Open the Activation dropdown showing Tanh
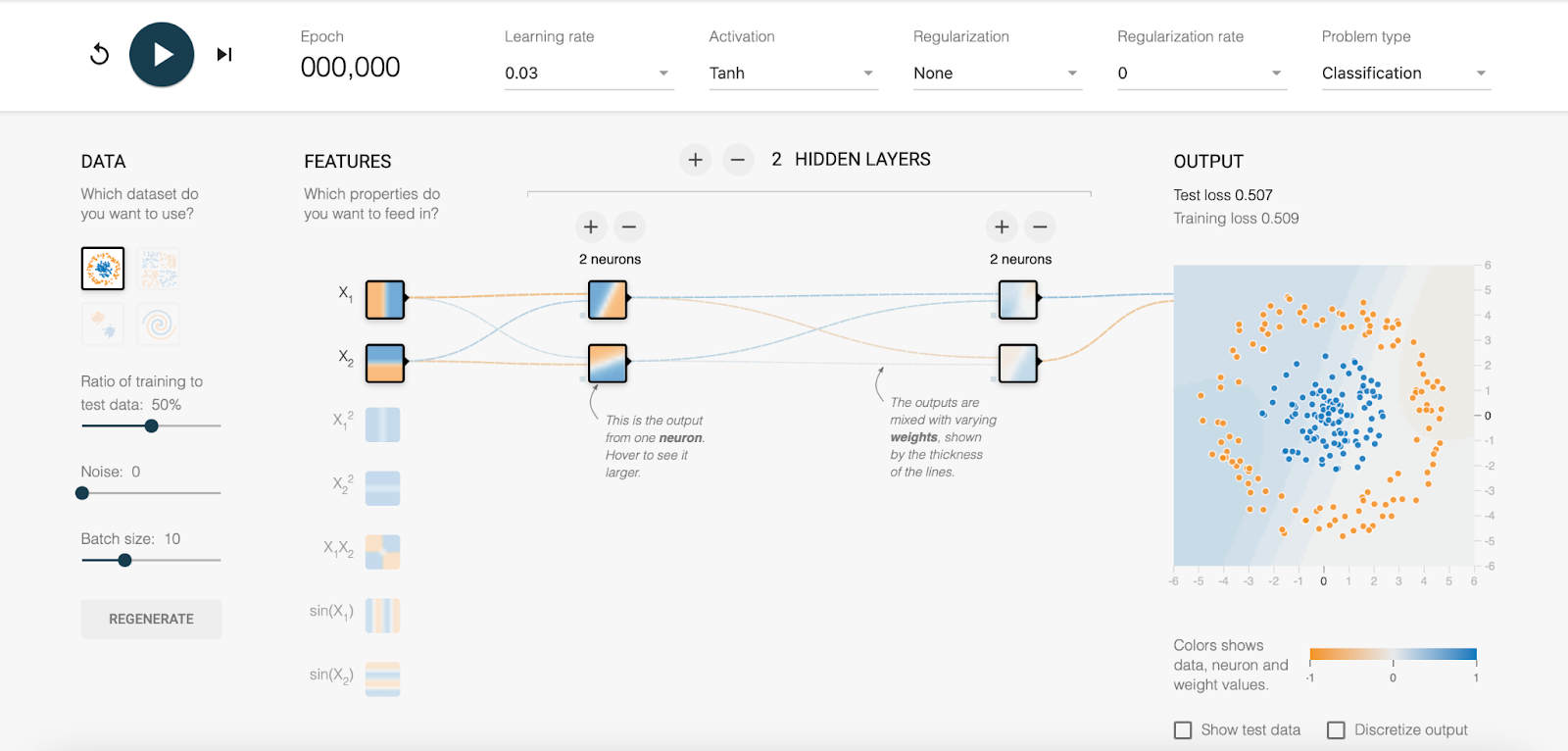Viewport: 1568px width, 751px height. pyautogui.click(x=794, y=74)
